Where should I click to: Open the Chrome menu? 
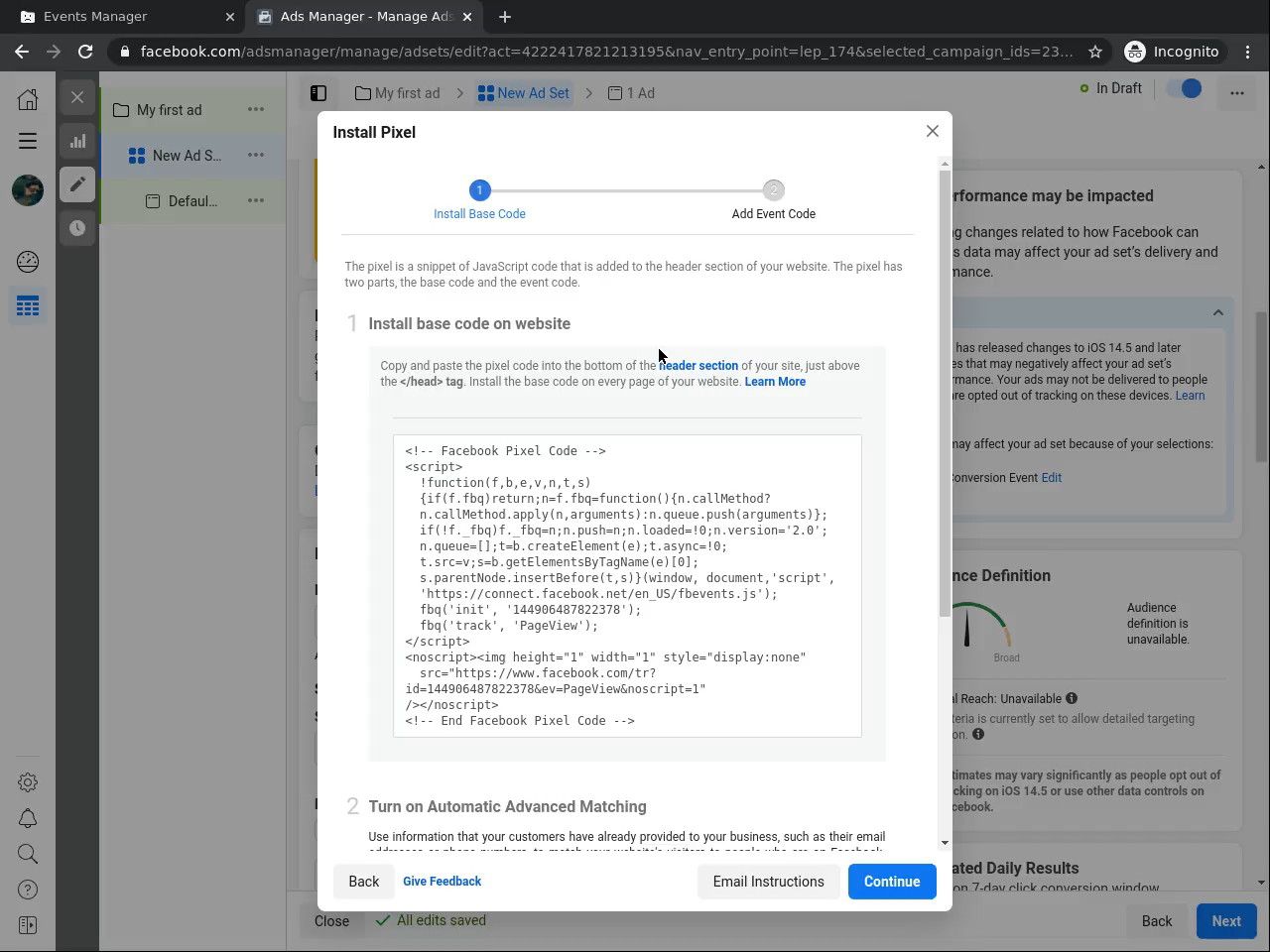1246,52
